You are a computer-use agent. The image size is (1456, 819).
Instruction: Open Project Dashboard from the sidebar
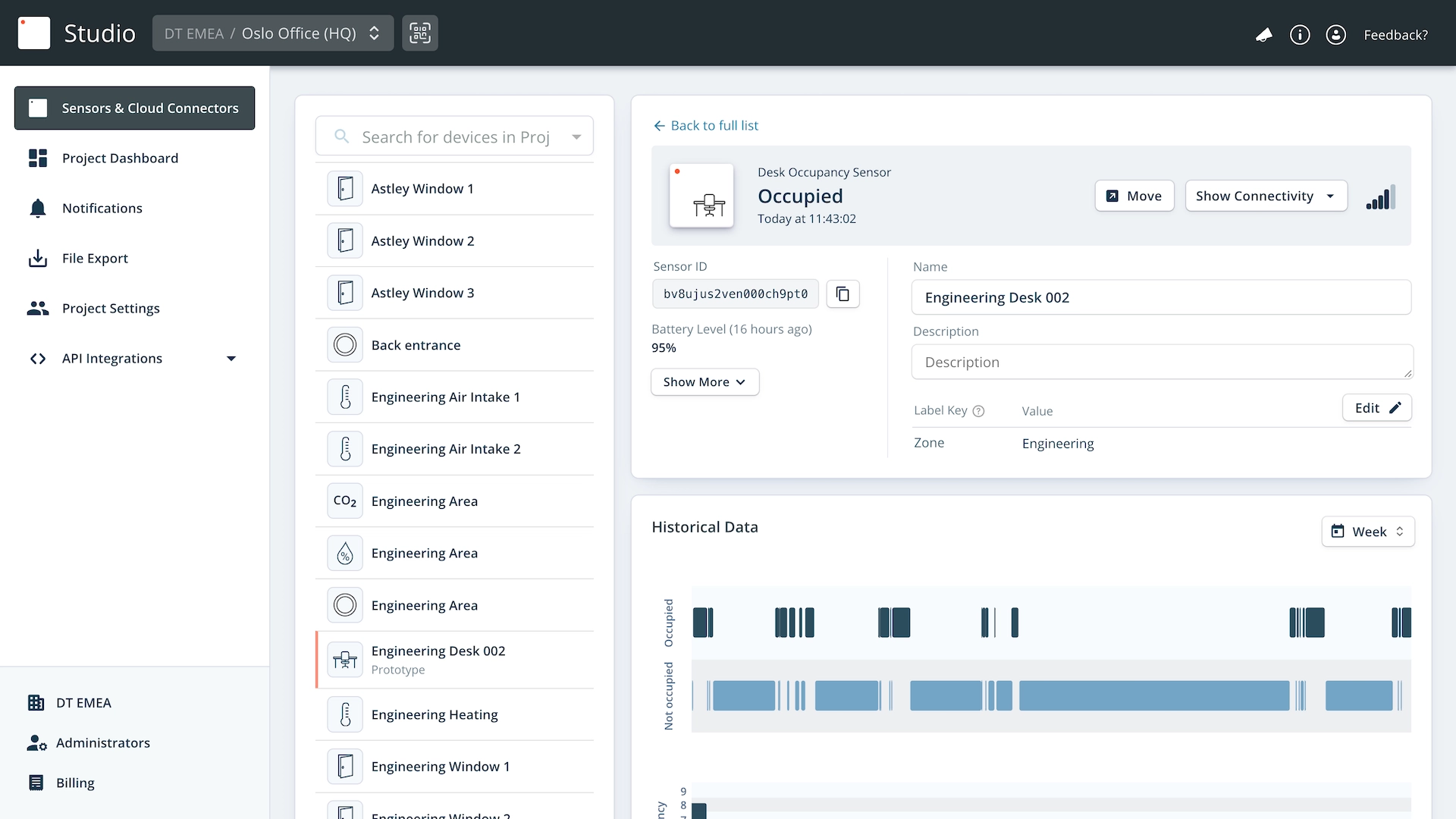click(x=120, y=158)
